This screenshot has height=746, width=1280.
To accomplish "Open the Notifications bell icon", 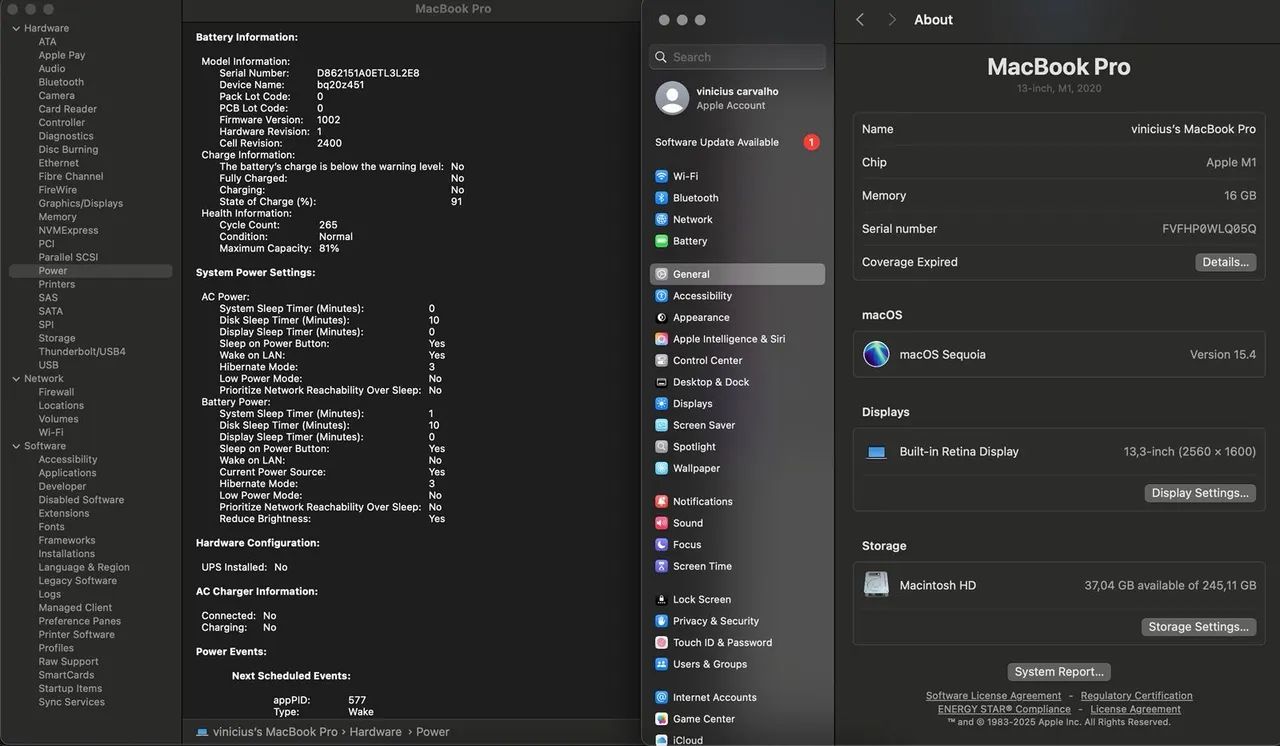I will (661, 501).
